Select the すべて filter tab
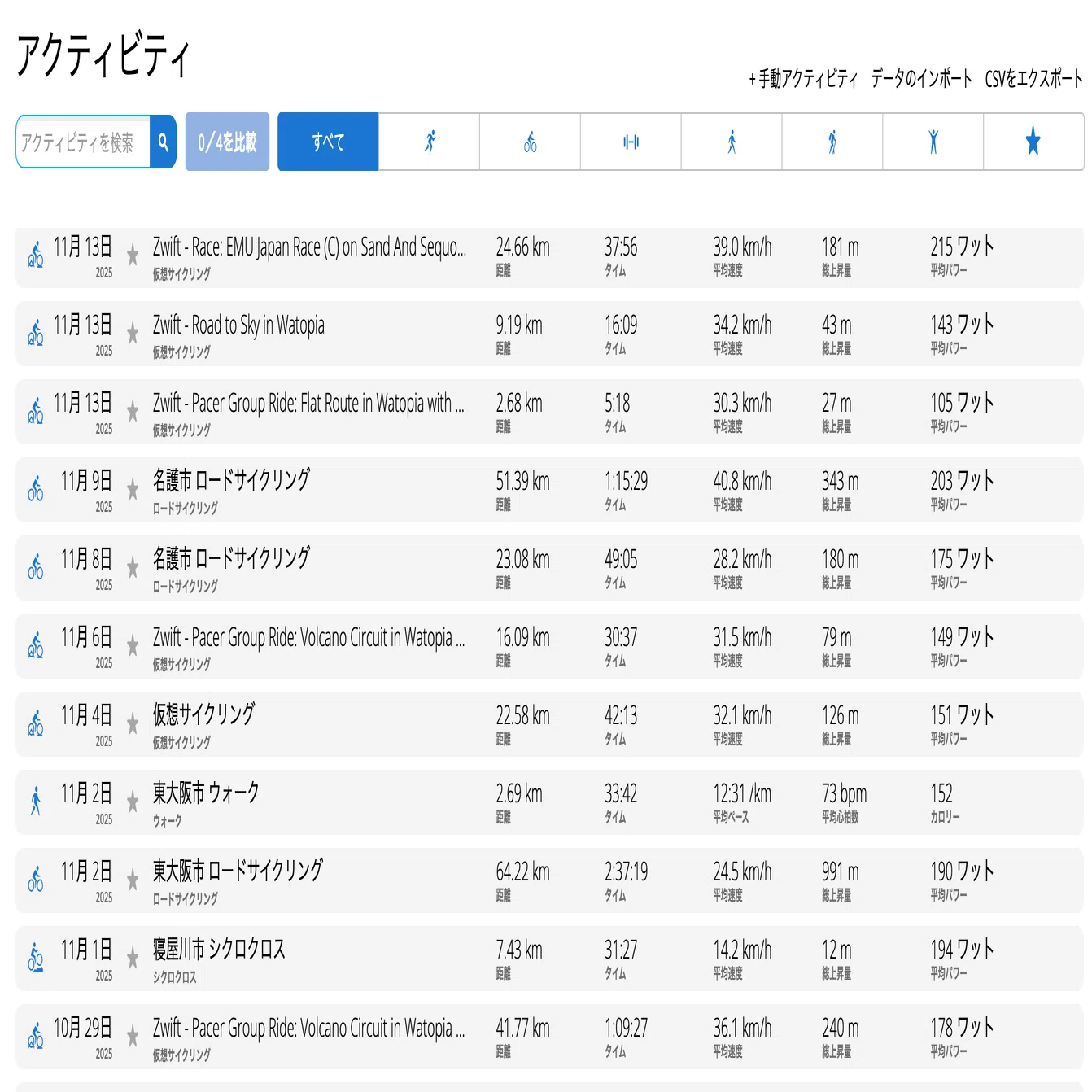This screenshot has width=1092, height=1092. pos(328,142)
